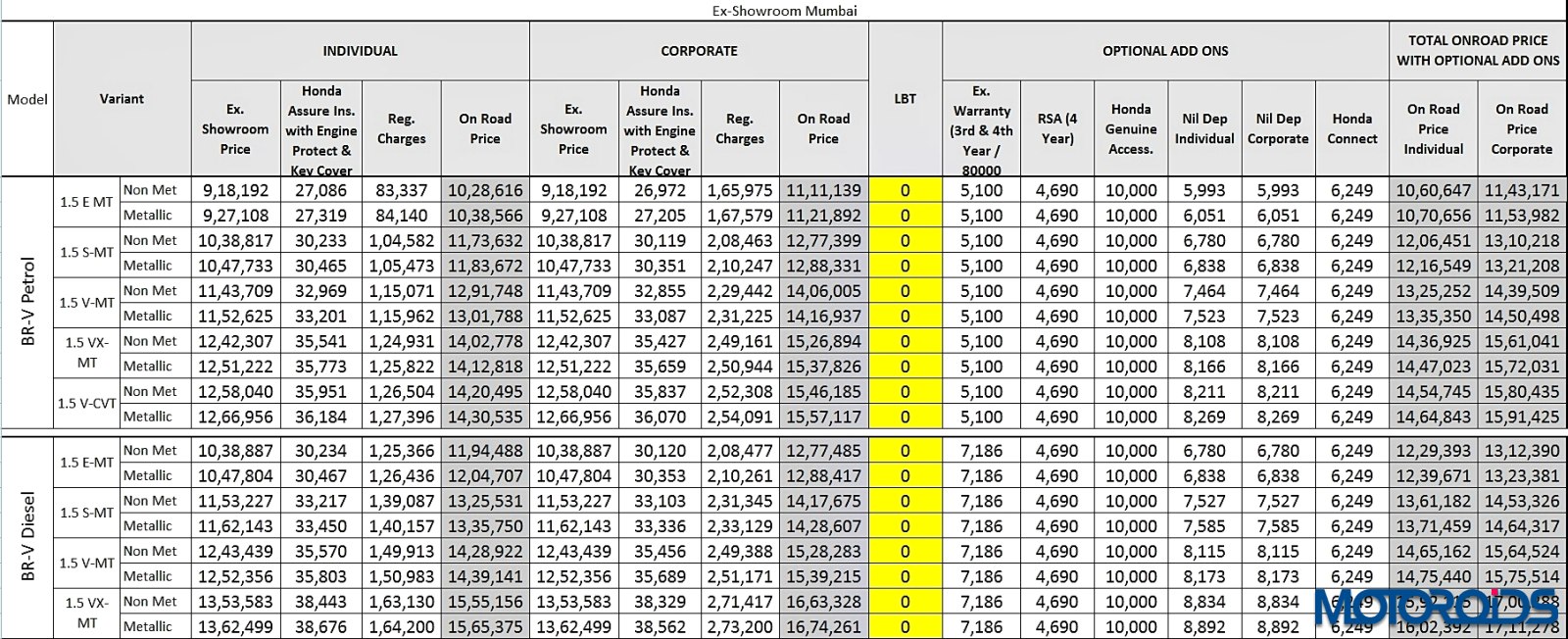Click the cell showing 15,75,514
Viewport: 1568px width, 639px height.
click(x=1522, y=576)
